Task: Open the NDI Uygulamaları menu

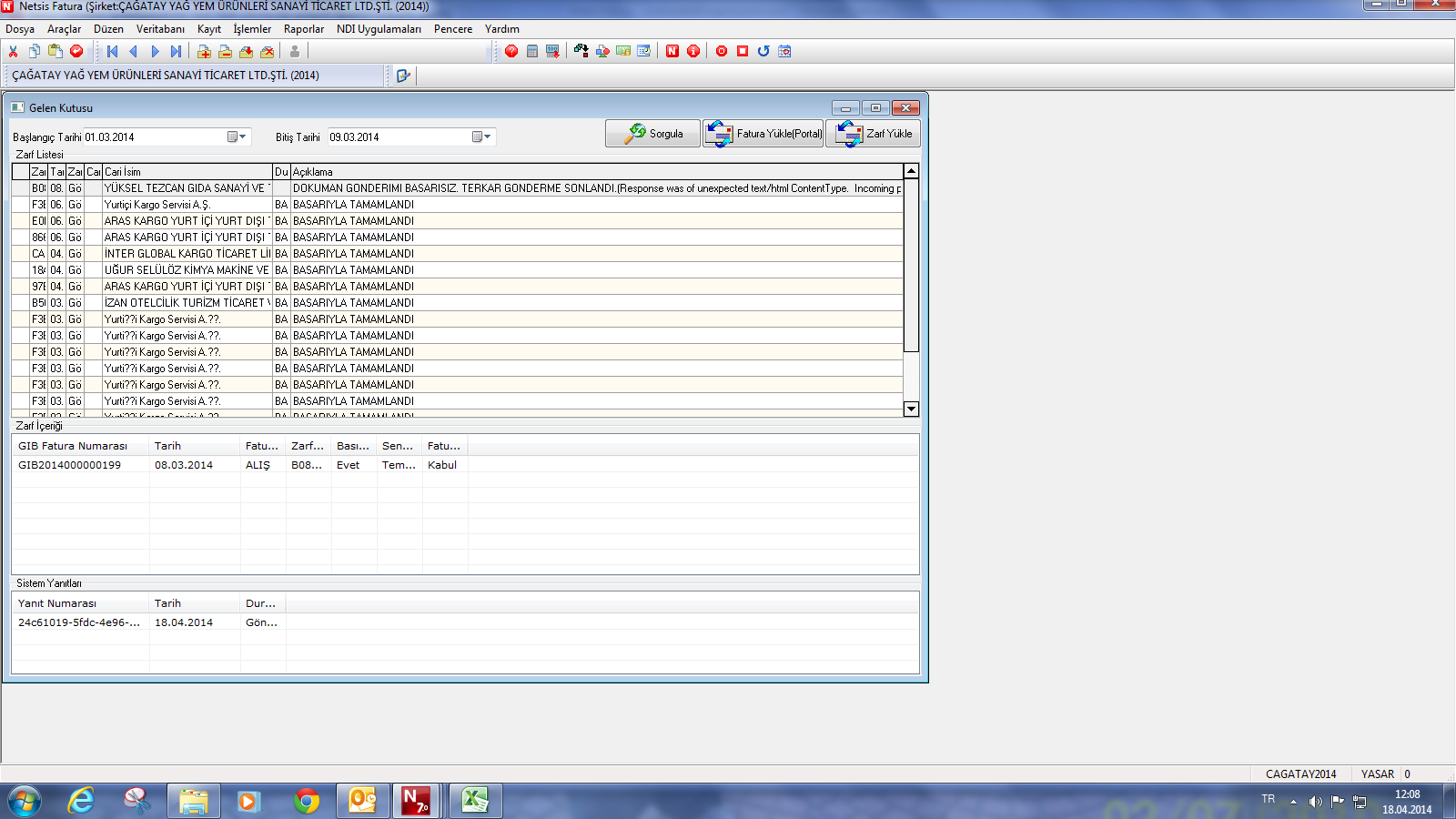Action: click(379, 29)
